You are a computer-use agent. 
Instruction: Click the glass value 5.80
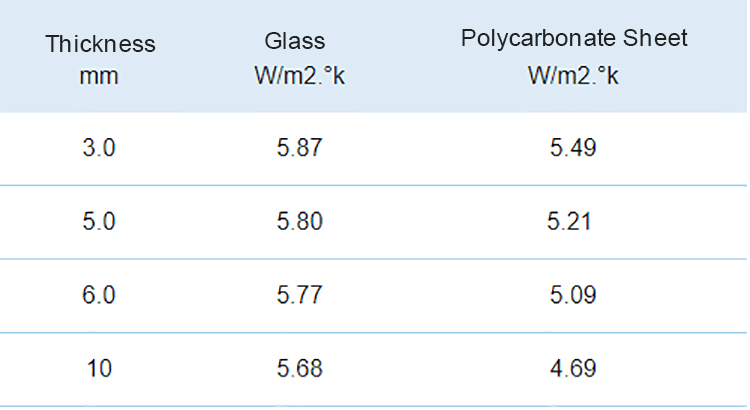pos(299,222)
